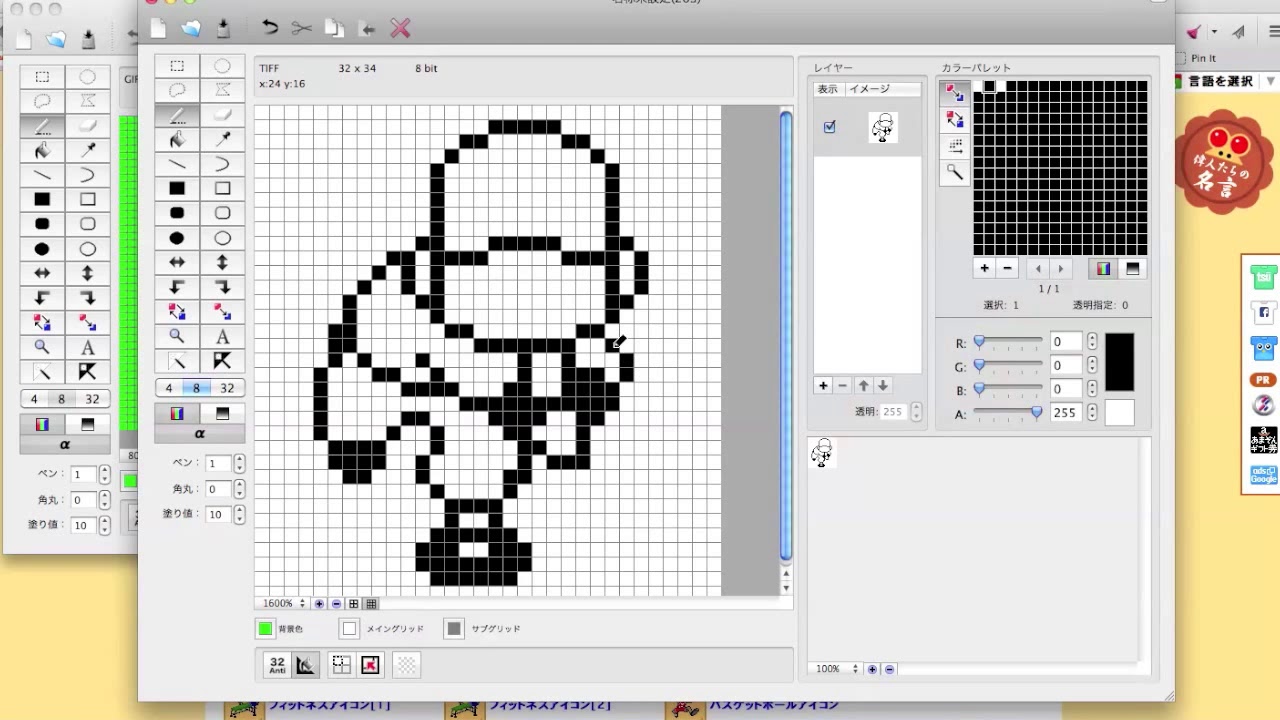
Task: Zoom in canvas with plus icon
Action: click(319, 604)
